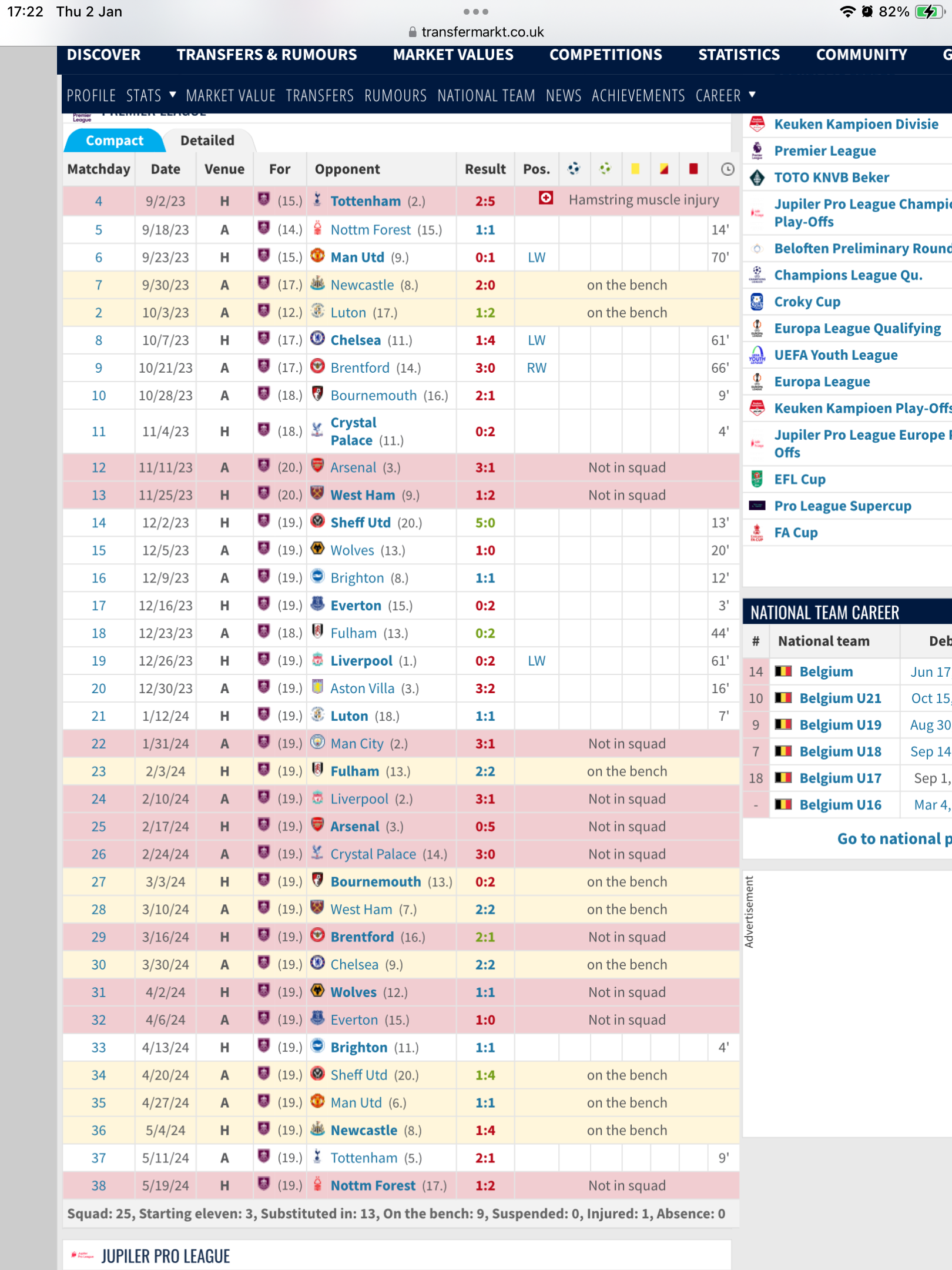Expand the CAREER dropdown arrow

pos(752,95)
